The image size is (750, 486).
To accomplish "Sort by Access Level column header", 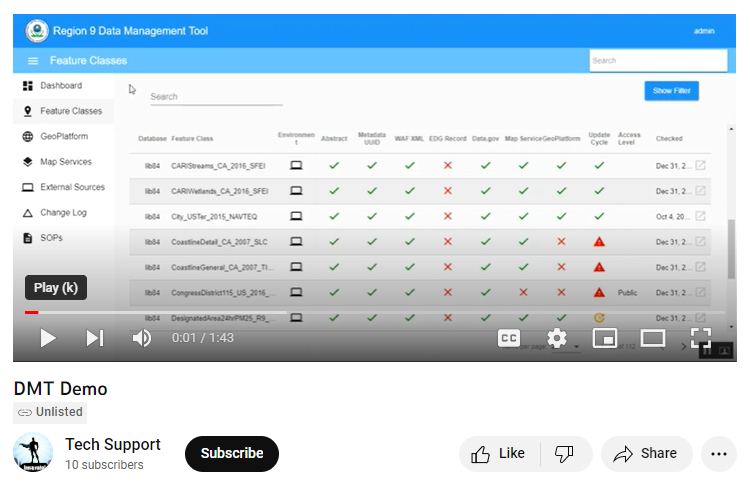I will 629,139.
